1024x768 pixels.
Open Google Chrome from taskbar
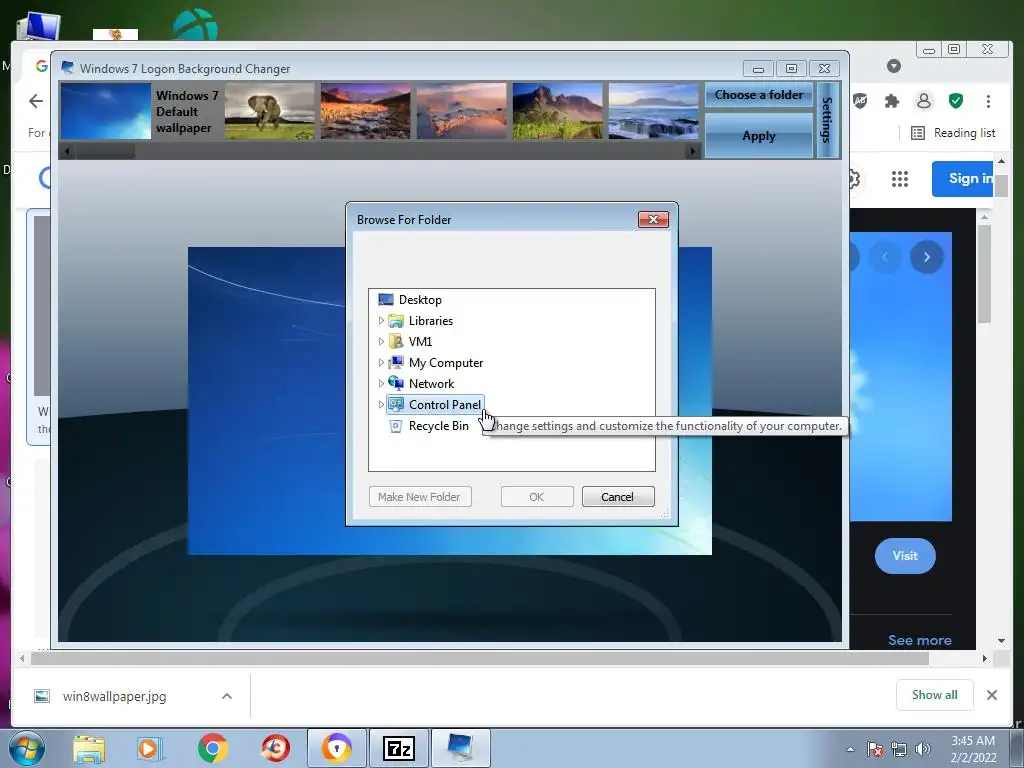(x=212, y=749)
